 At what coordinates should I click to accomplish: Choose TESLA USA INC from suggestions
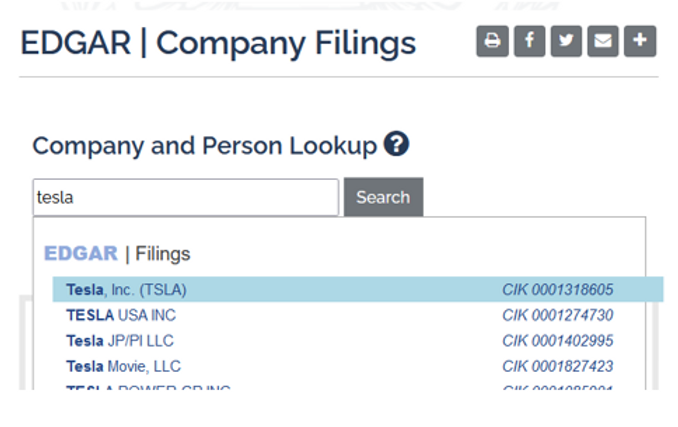[x=121, y=315]
